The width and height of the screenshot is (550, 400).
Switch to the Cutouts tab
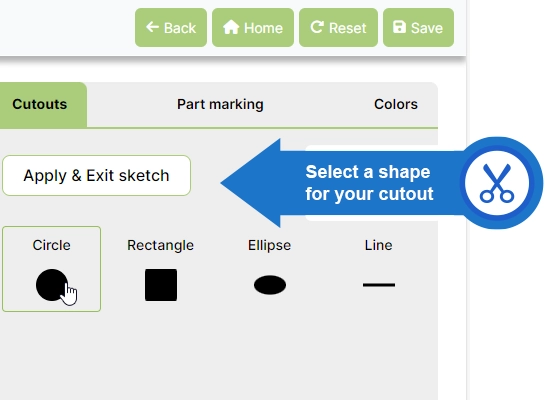coord(40,104)
